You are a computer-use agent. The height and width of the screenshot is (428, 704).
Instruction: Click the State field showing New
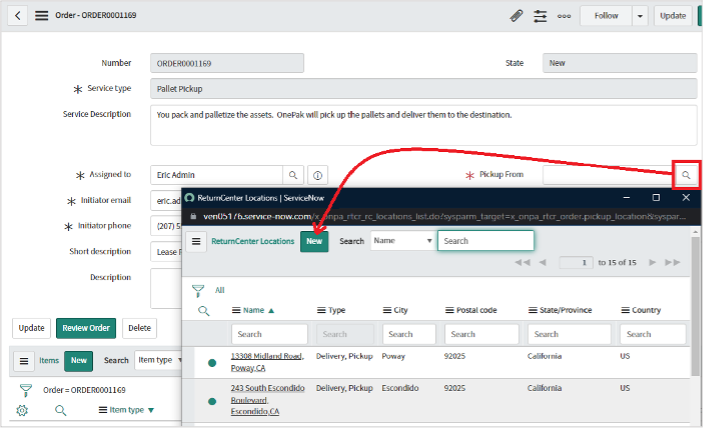(620, 63)
